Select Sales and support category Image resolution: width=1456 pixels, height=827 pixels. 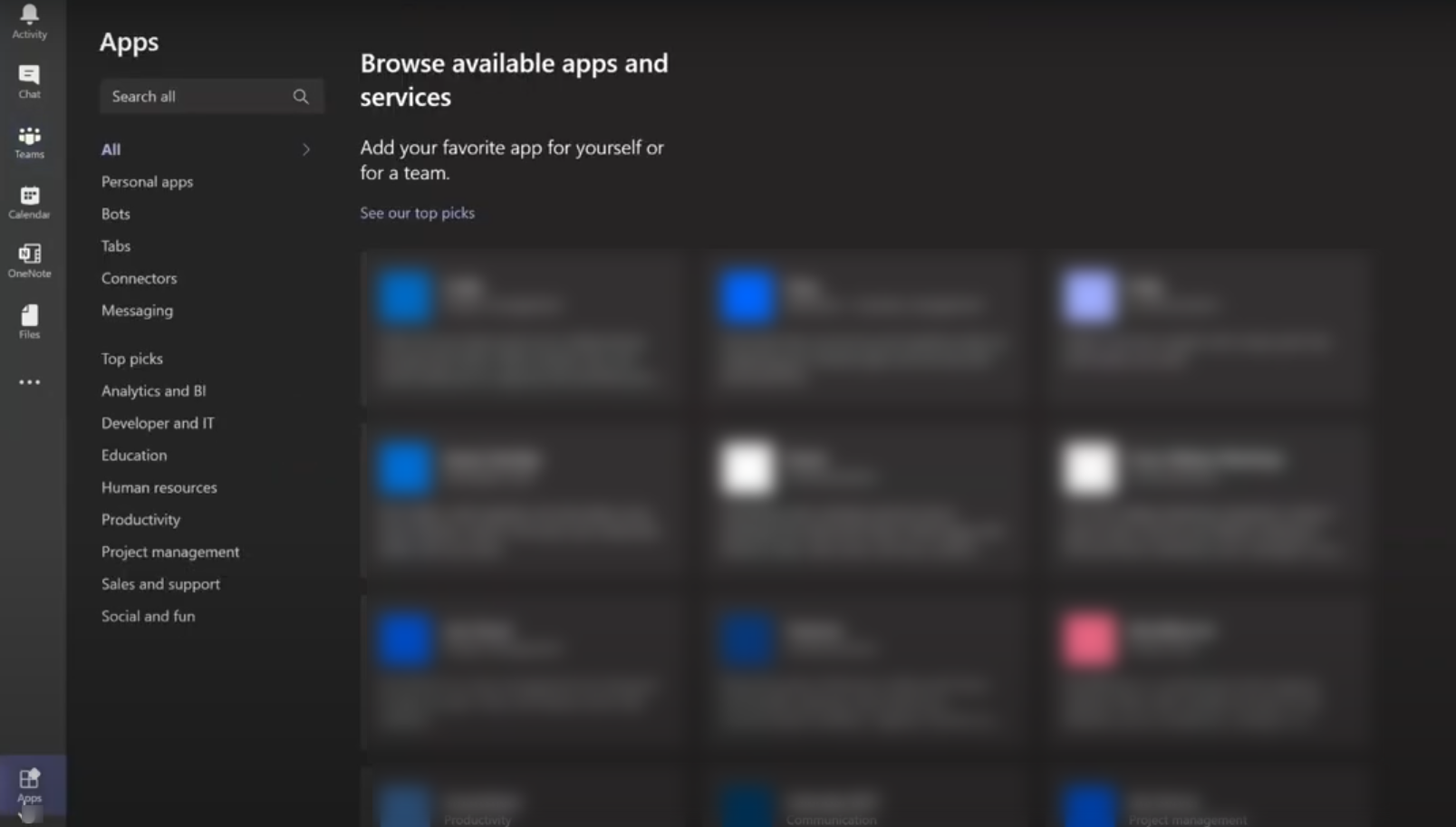[x=160, y=583]
